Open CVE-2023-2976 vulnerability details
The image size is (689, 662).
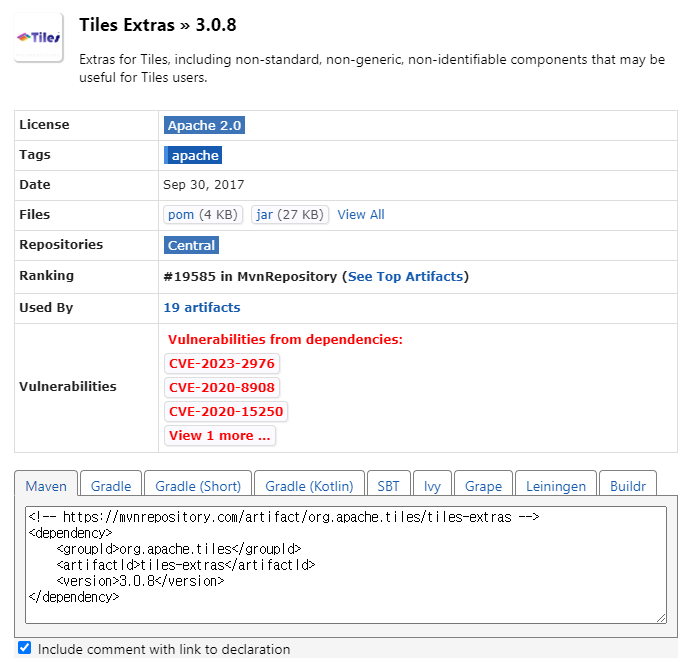click(x=222, y=364)
